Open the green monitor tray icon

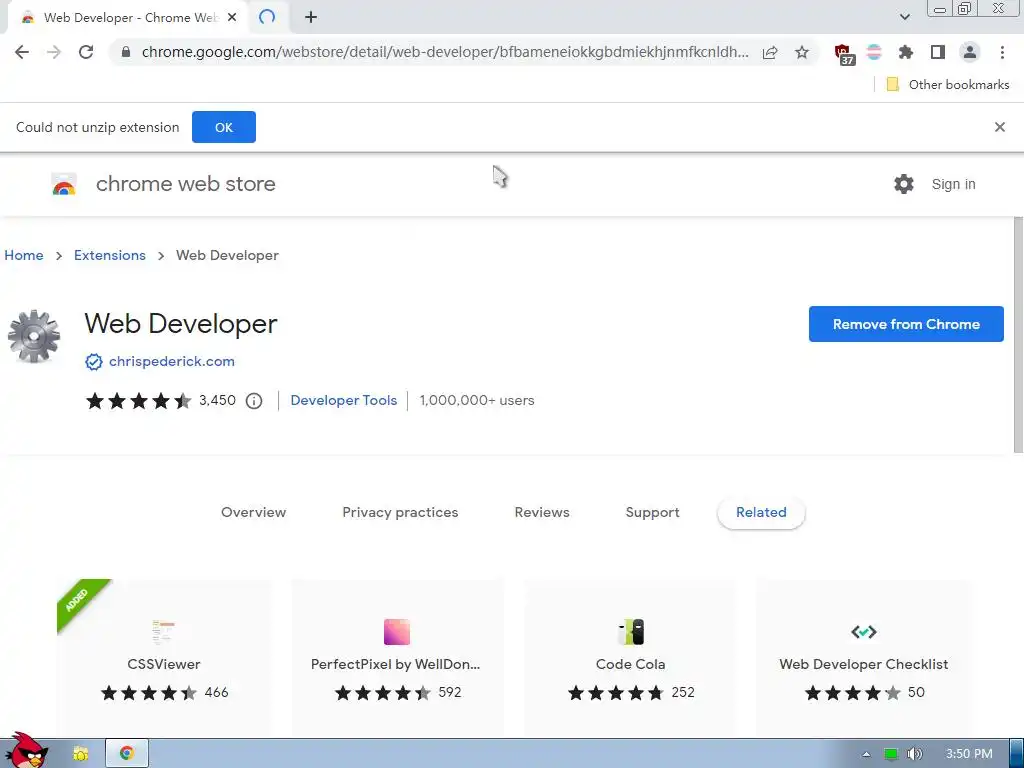tap(891, 754)
